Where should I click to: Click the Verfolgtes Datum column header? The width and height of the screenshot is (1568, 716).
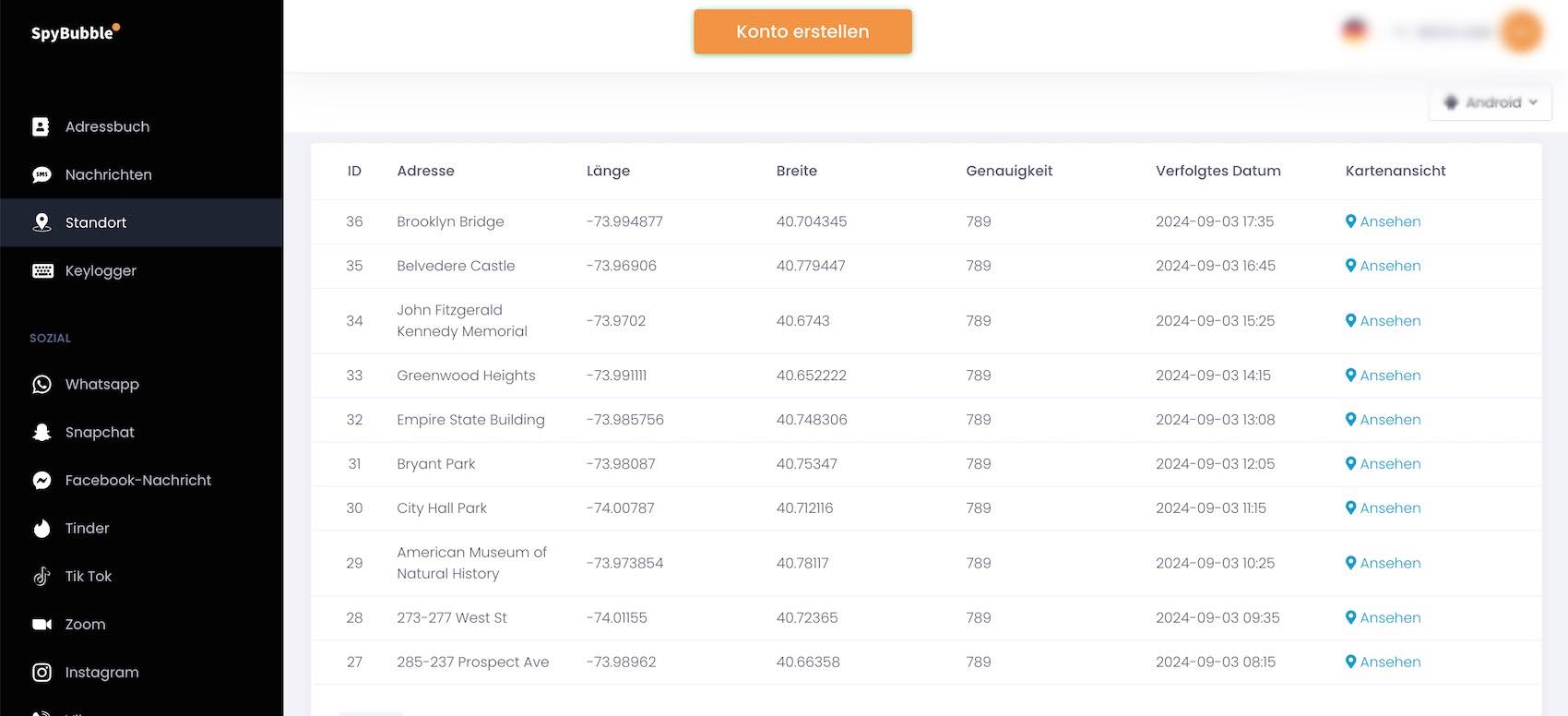point(1218,171)
